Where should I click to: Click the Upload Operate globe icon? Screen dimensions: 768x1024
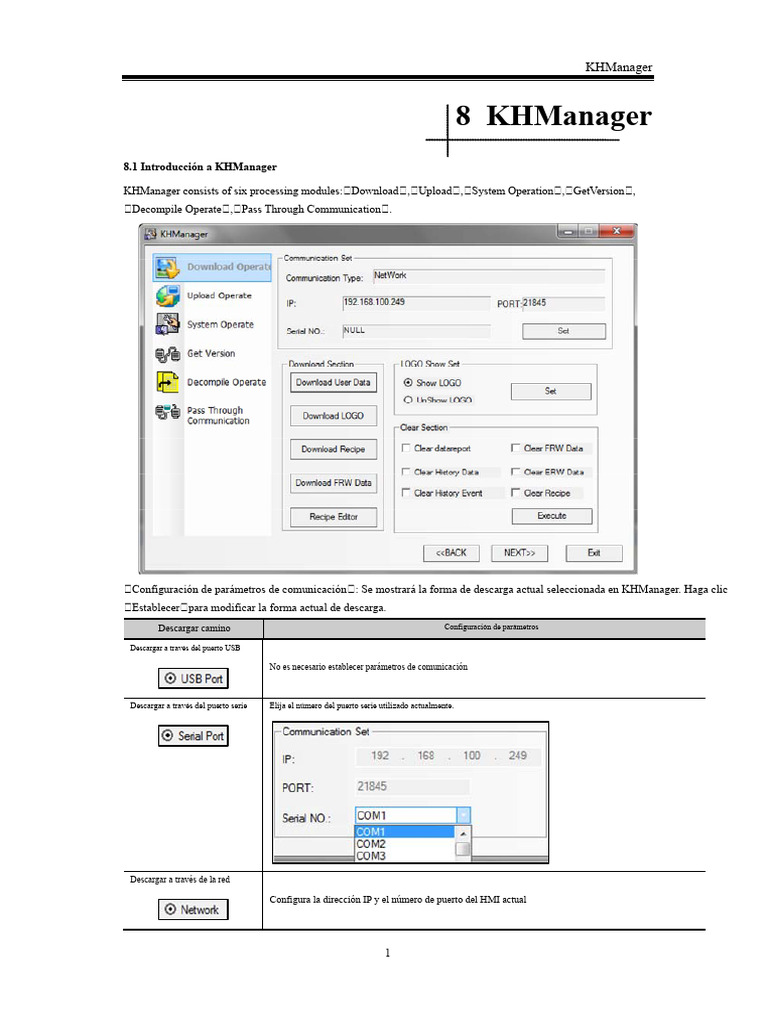coord(168,296)
